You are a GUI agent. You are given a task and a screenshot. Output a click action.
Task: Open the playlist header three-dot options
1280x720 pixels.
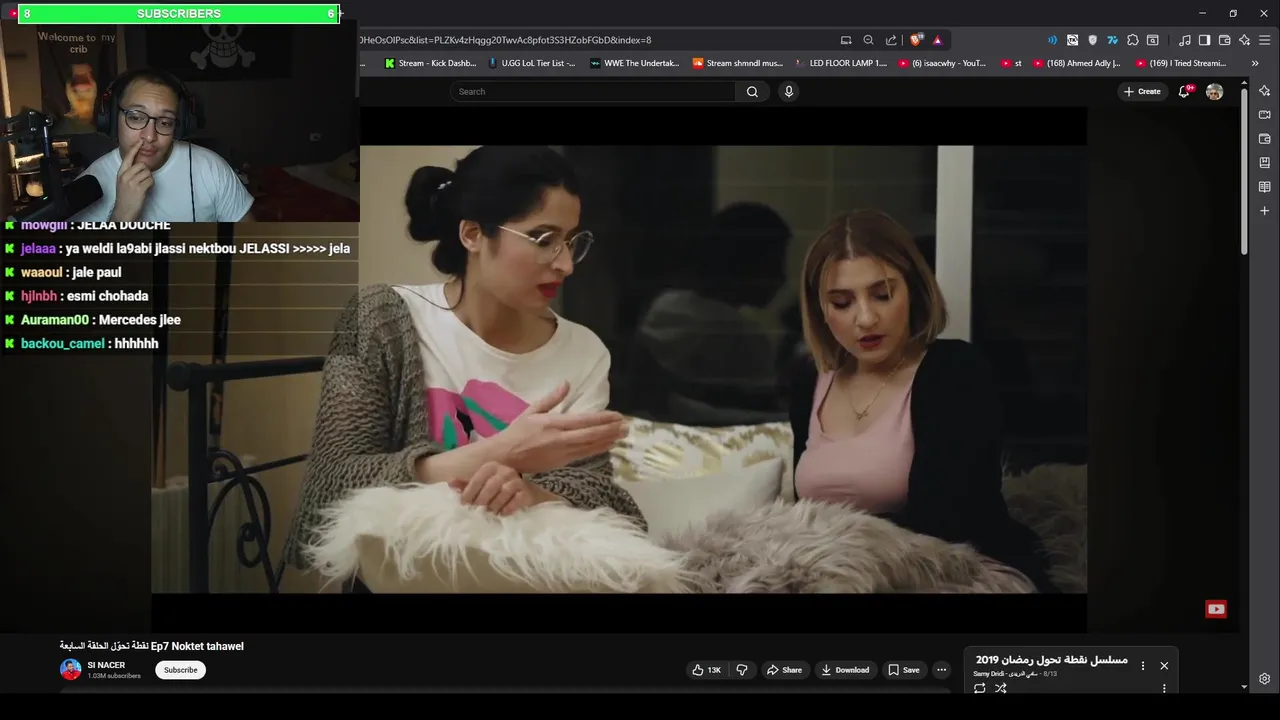1143,666
